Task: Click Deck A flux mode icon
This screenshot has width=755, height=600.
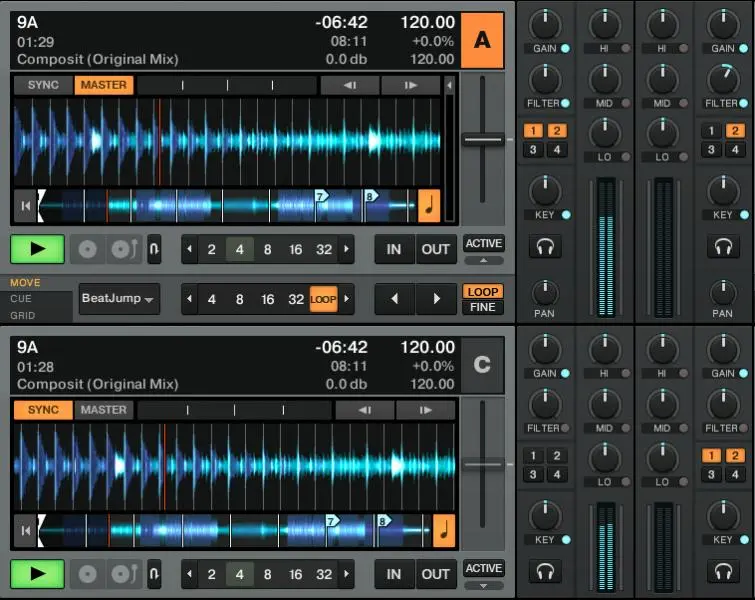Action: [x=154, y=249]
